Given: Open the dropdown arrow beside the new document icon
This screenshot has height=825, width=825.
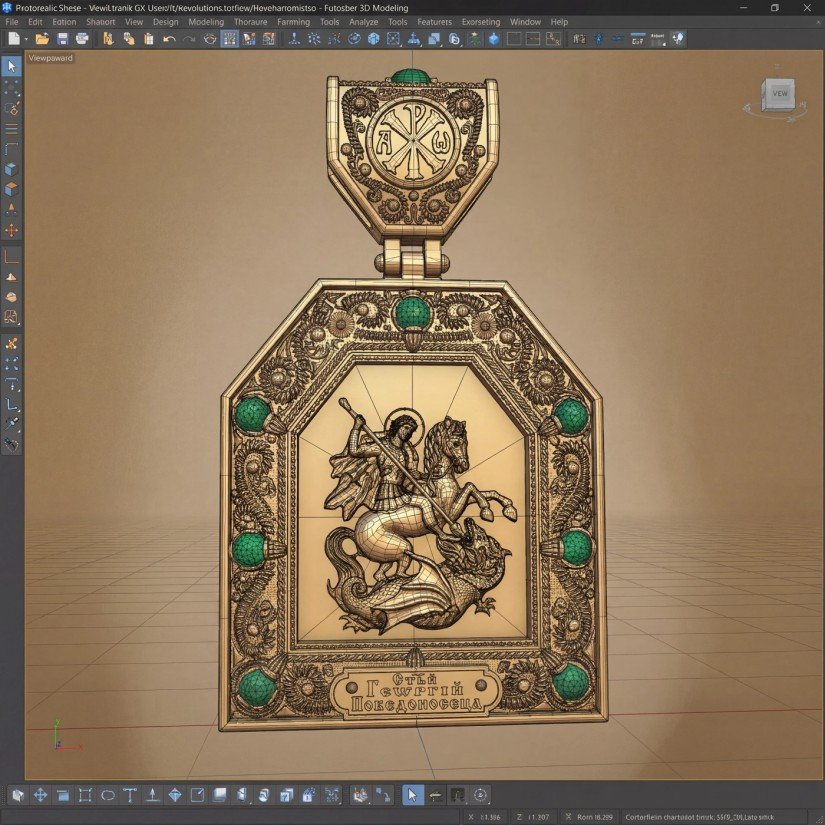Looking at the screenshot, I should pos(26,39).
